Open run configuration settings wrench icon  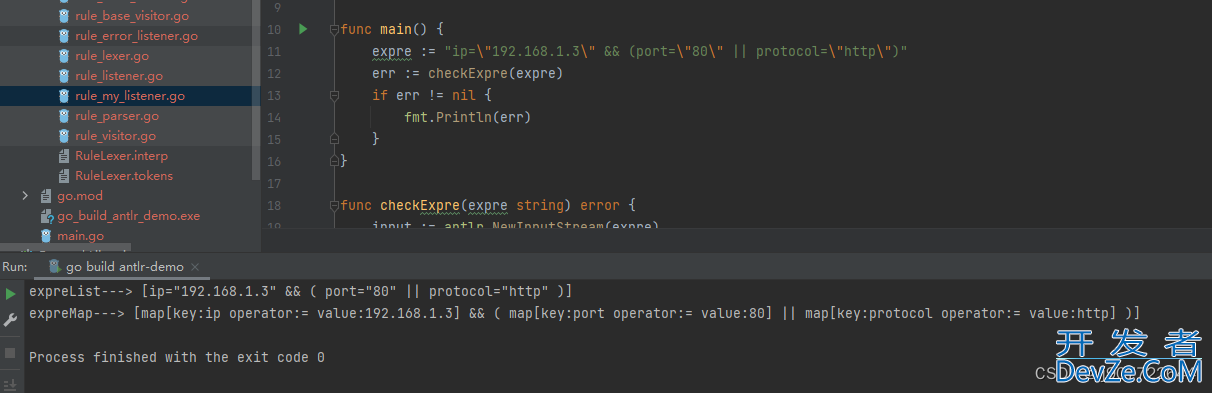pos(11,320)
